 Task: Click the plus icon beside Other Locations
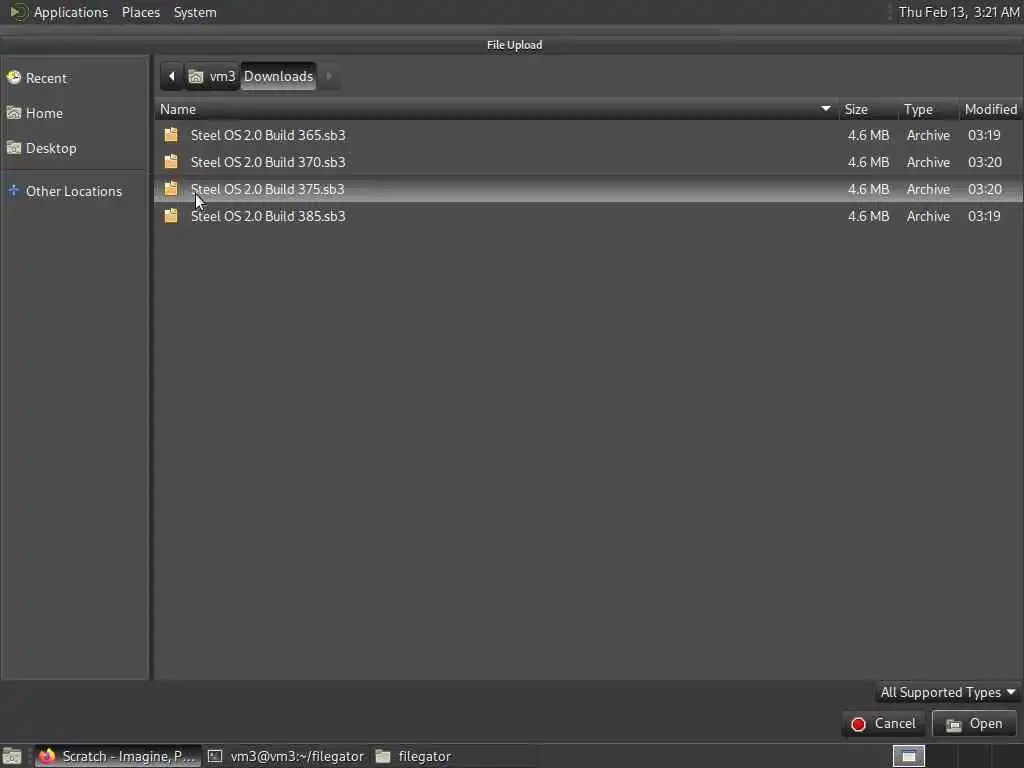click(14, 191)
